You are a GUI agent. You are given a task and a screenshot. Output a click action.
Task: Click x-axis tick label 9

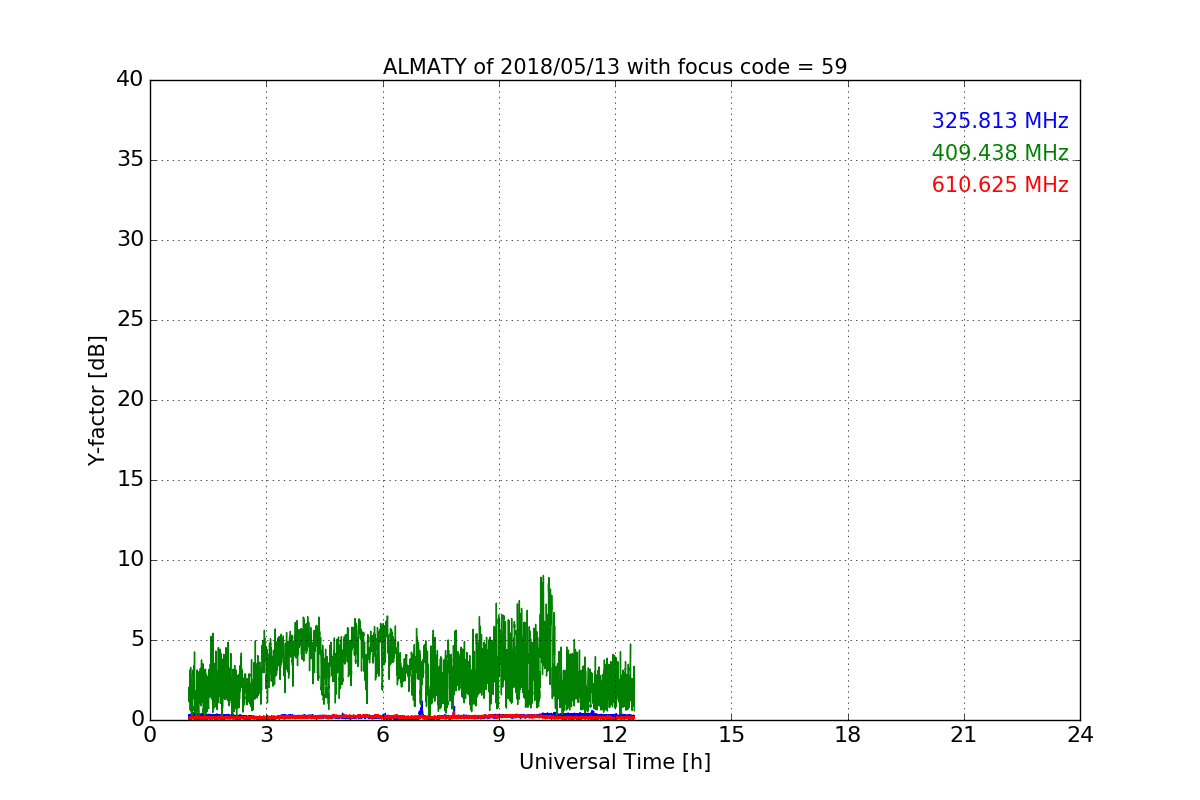coord(499,735)
